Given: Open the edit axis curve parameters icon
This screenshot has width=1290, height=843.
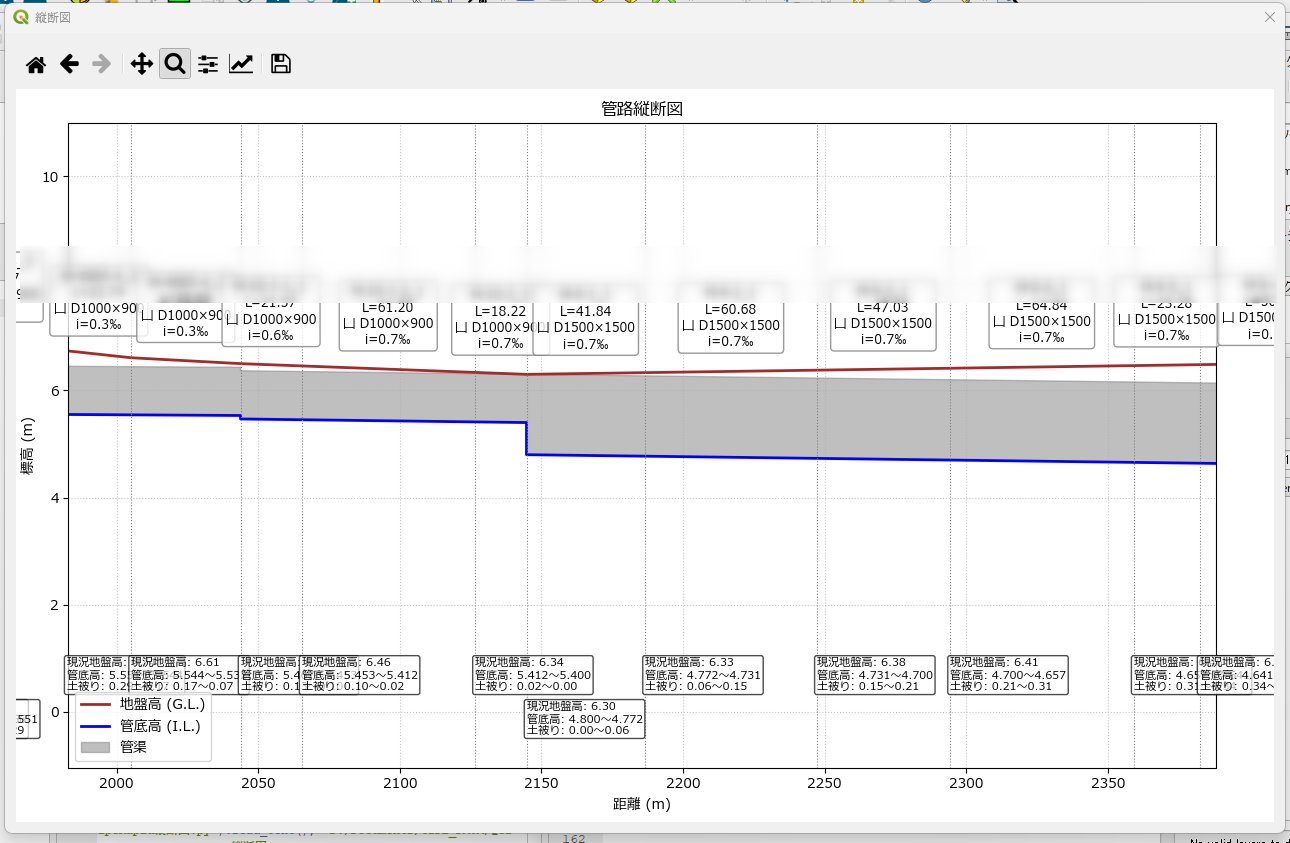Looking at the screenshot, I should [241, 65].
